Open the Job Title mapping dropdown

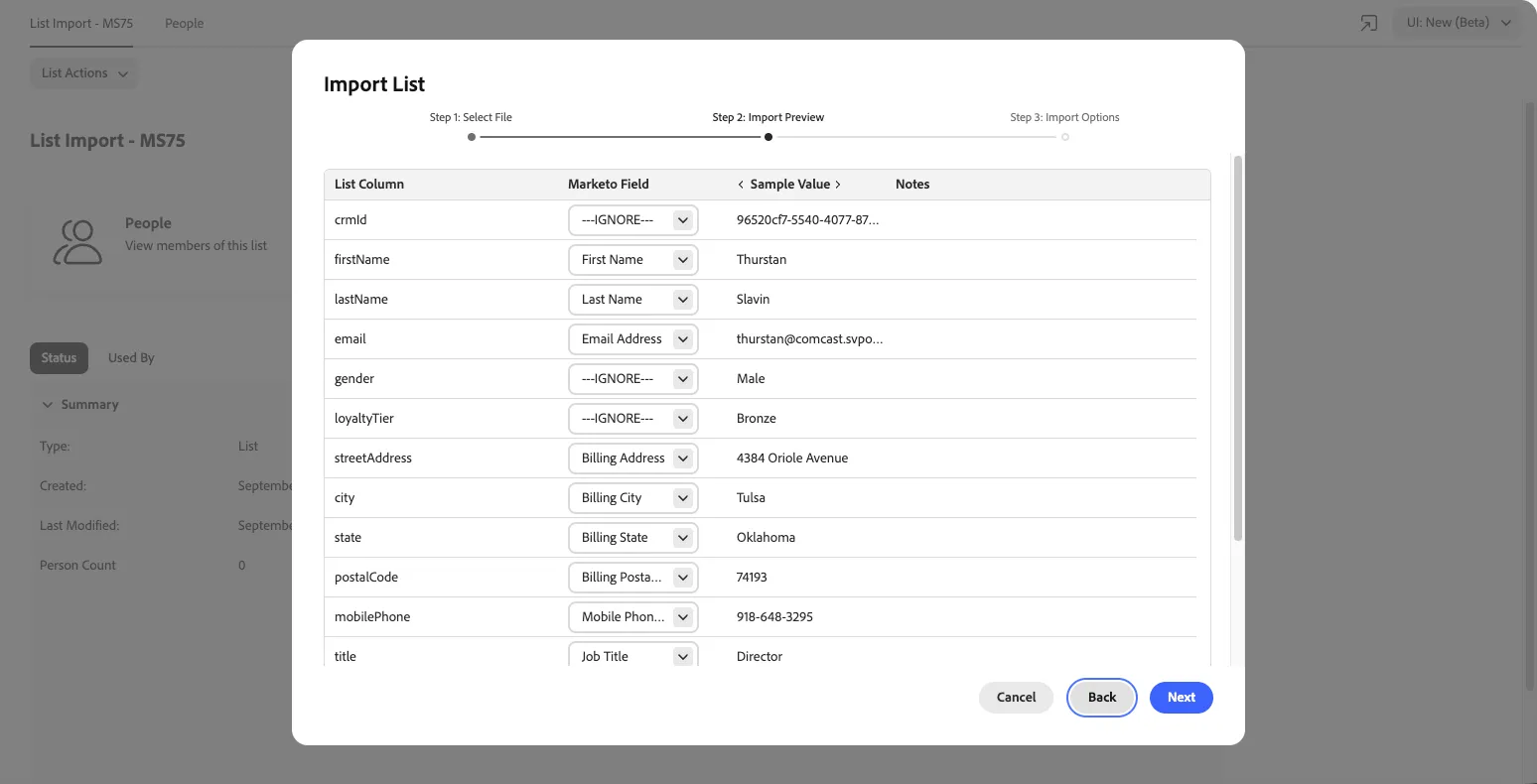[633, 656]
